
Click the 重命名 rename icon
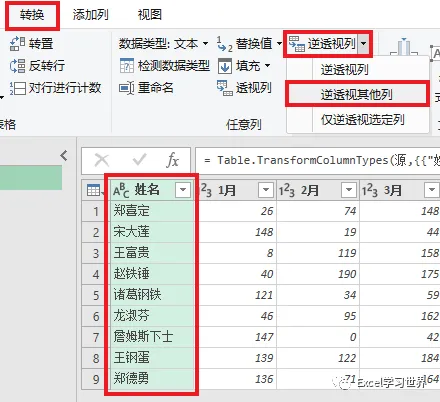click(127, 88)
